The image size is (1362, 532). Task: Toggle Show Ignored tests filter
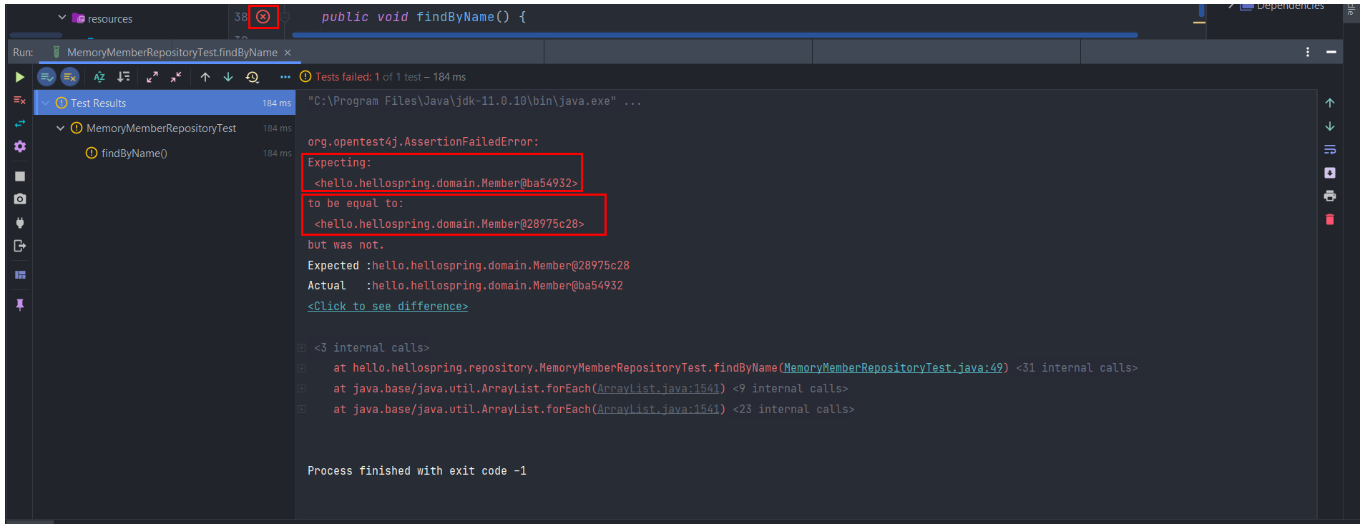pos(70,77)
